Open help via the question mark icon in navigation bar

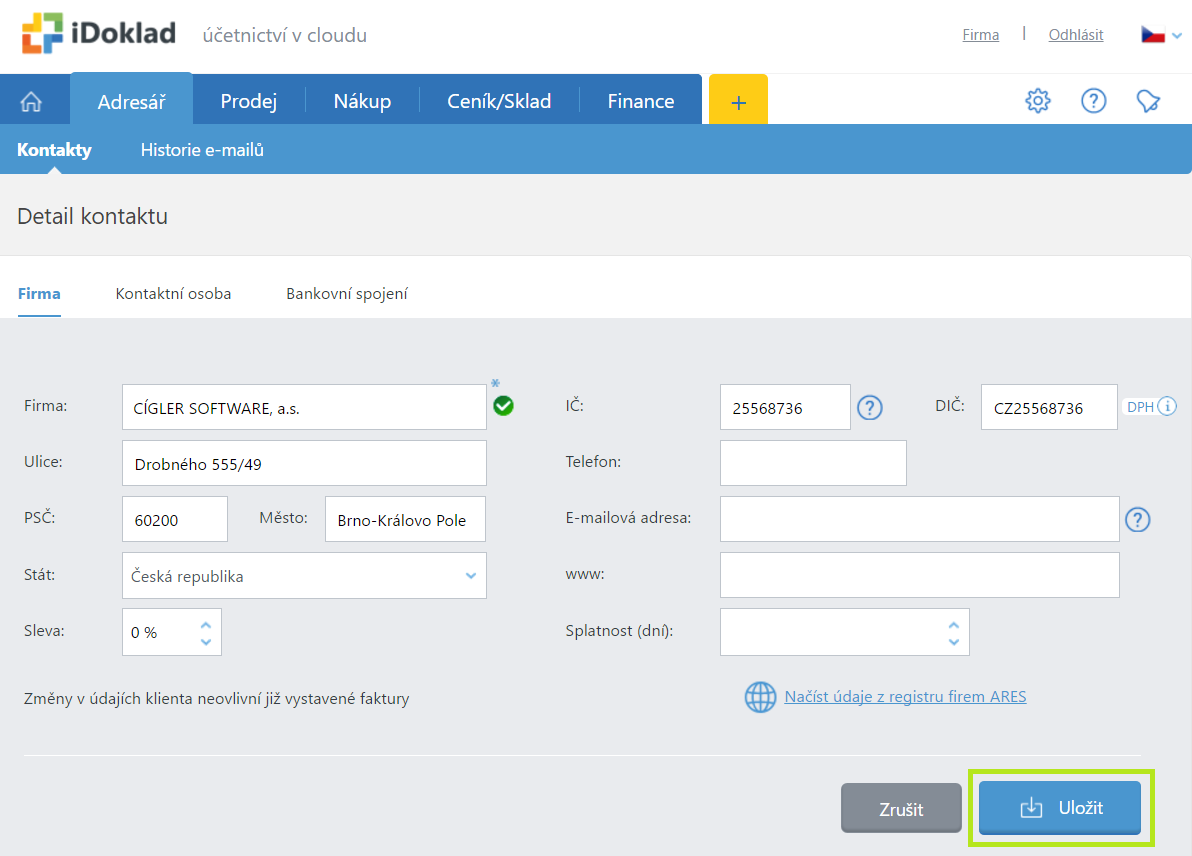click(x=1093, y=100)
